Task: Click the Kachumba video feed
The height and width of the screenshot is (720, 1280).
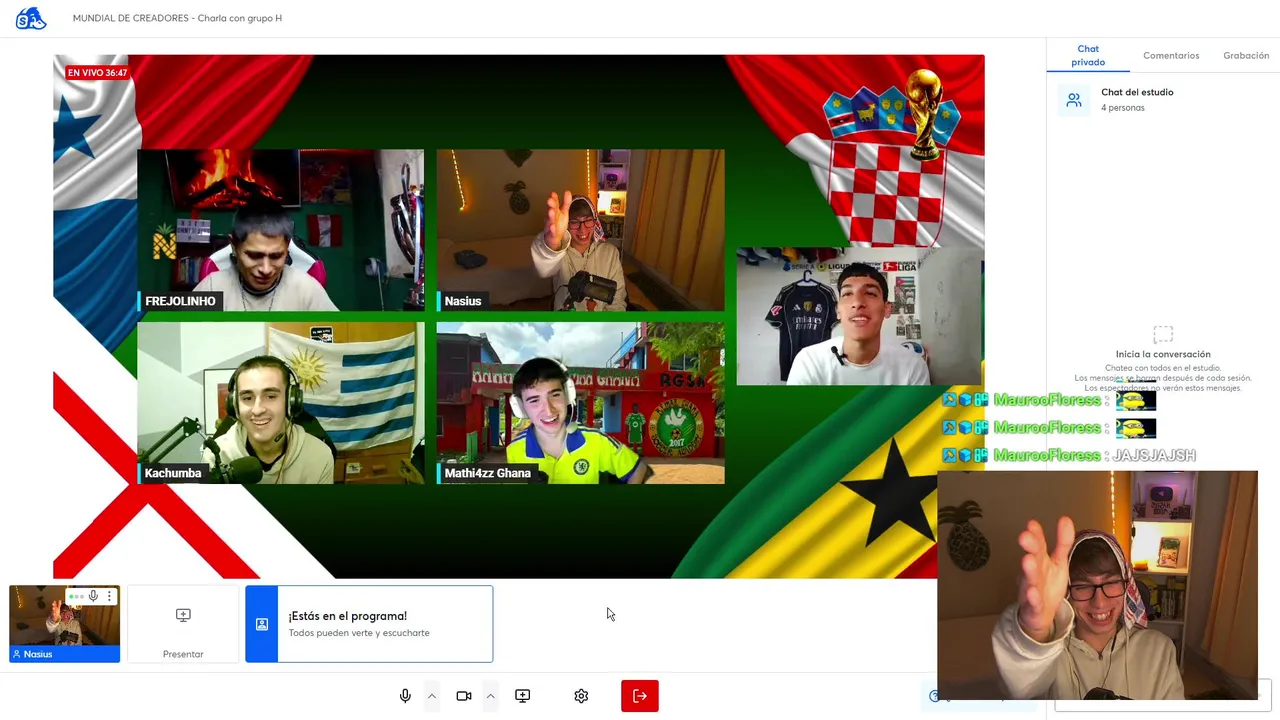Action: (x=281, y=402)
